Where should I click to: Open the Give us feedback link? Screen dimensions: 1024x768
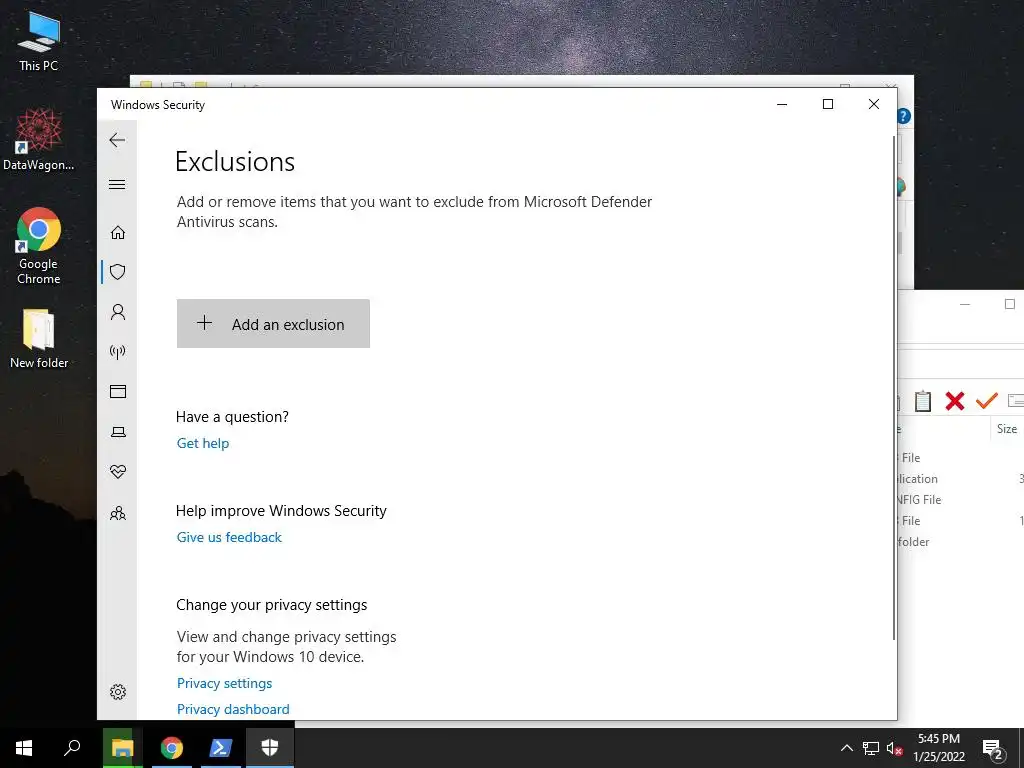pos(229,537)
